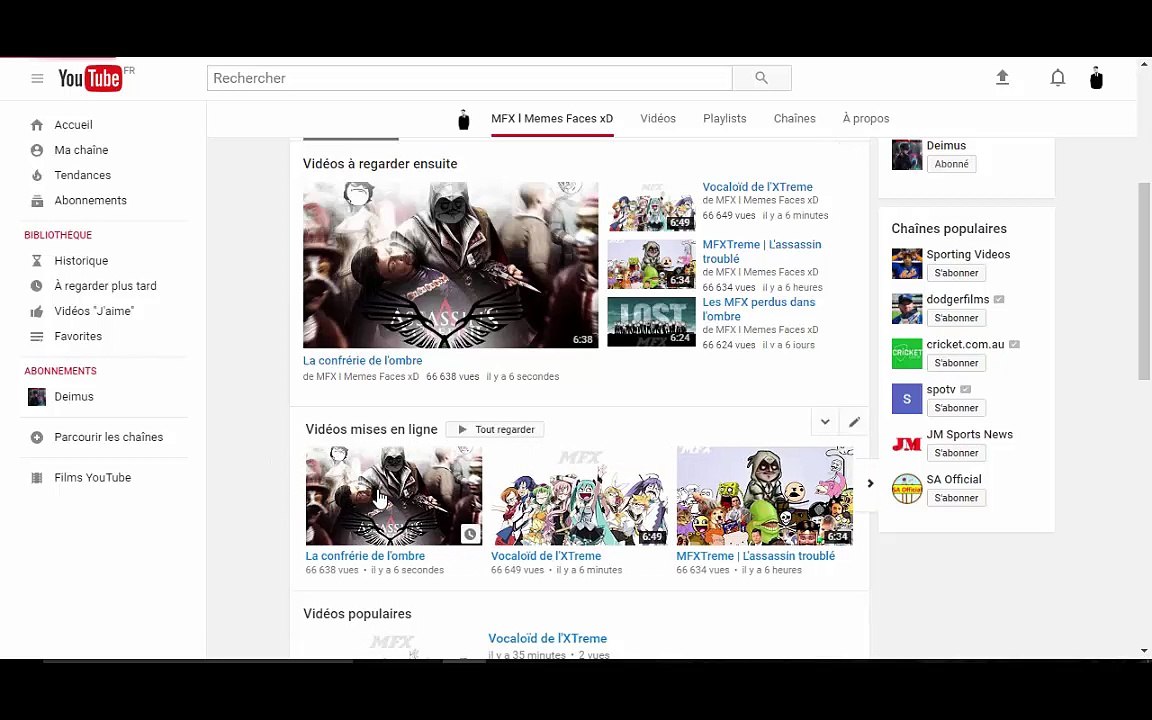Open the Les MFX perdus LOST thumbnail

[651, 322]
